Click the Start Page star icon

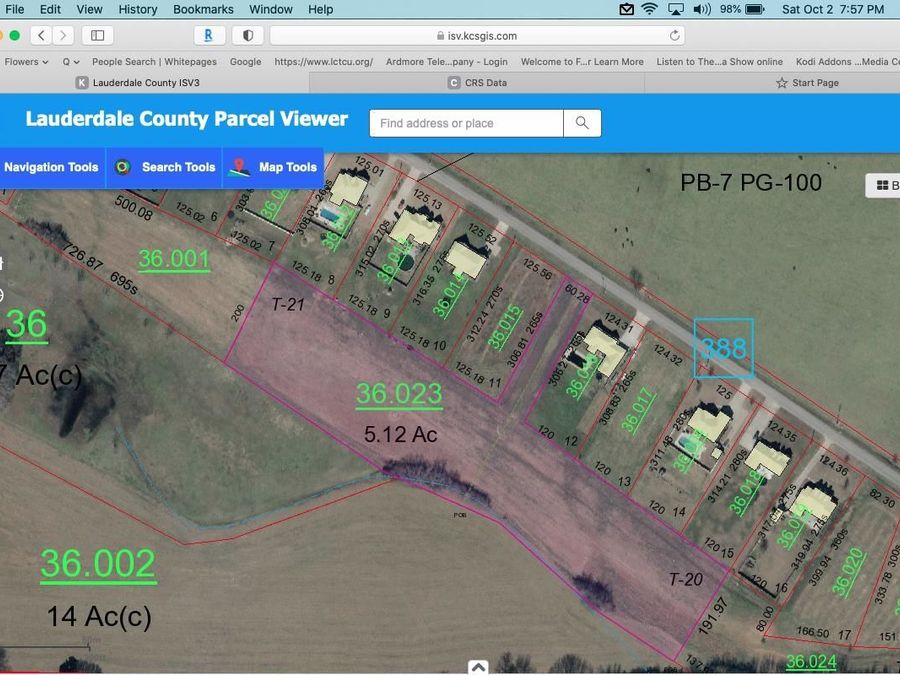[781, 83]
